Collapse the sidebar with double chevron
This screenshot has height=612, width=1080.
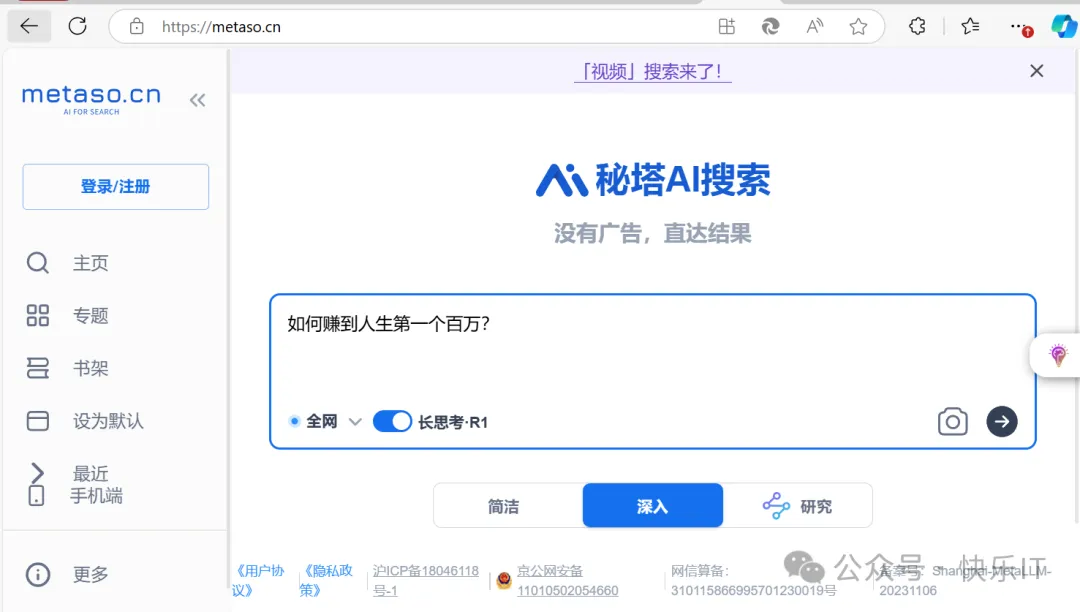click(197, 99)
